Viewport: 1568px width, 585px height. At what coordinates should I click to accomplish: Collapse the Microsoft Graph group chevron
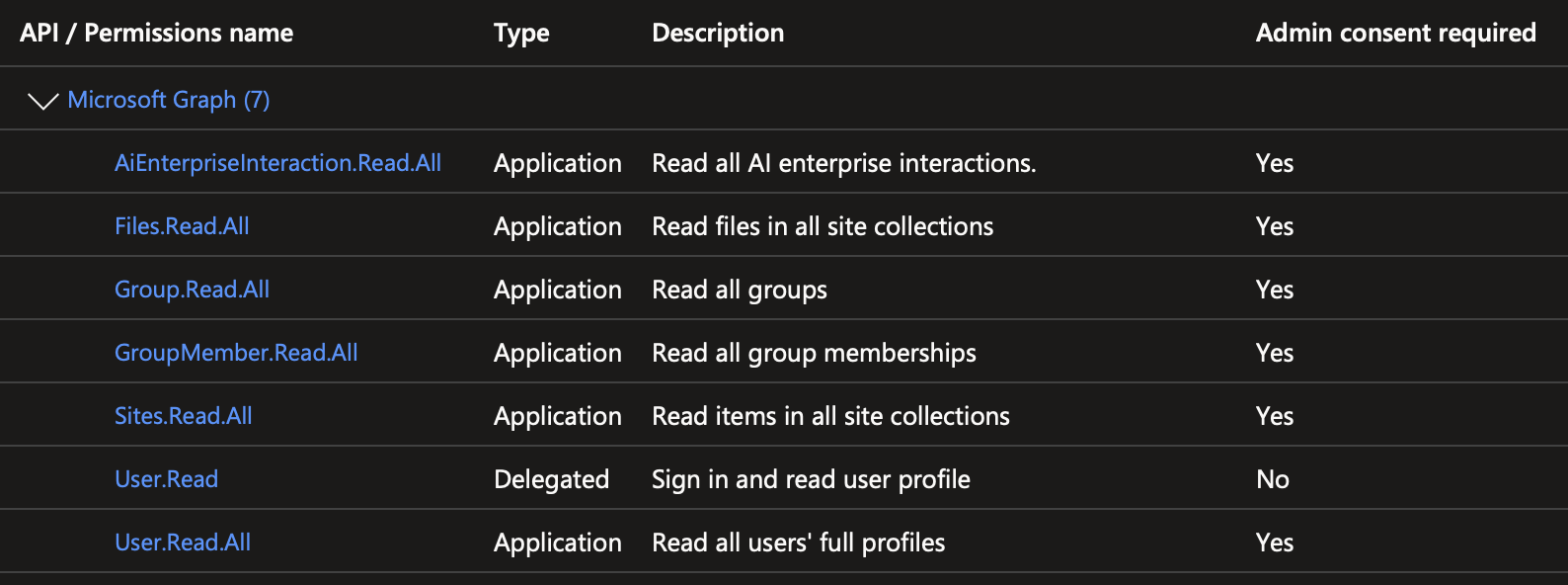coord(43,101)
